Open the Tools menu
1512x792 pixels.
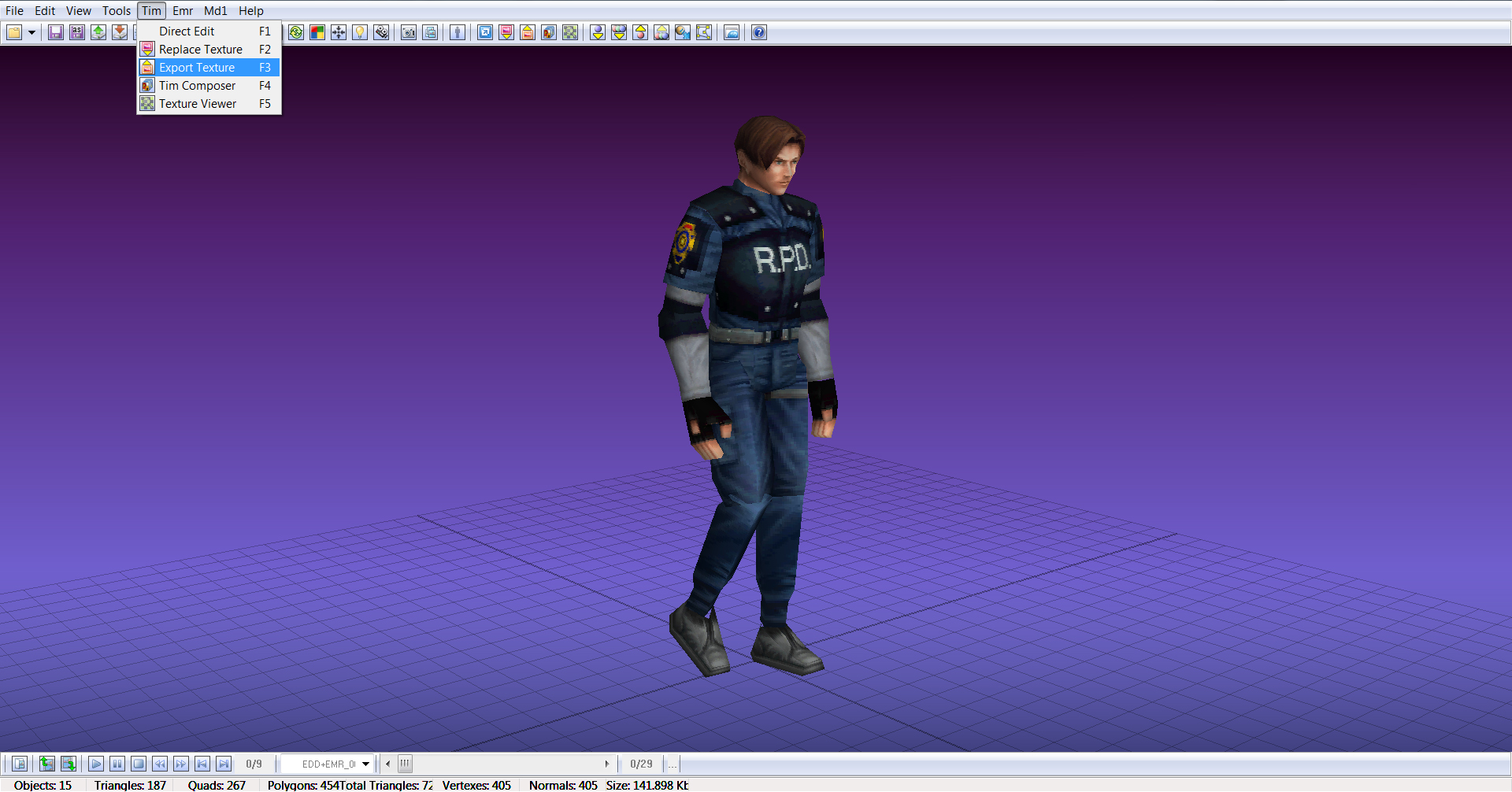pos(117,10)
